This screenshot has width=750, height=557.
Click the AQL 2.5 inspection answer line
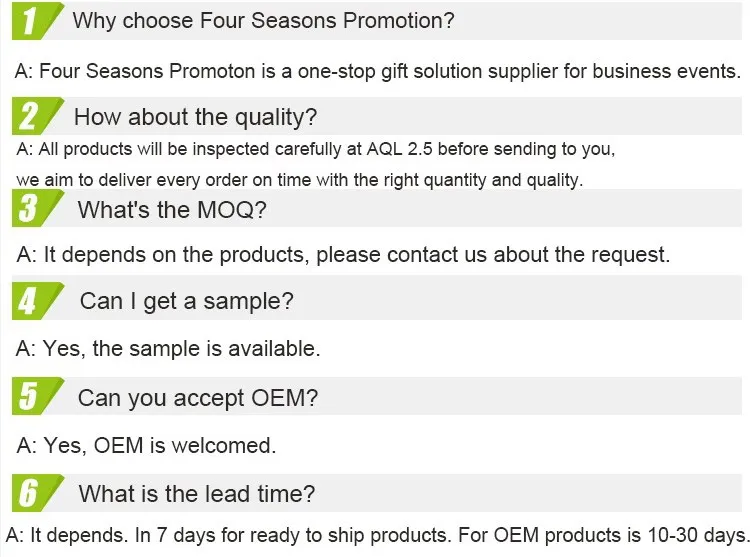click(316, 150)
